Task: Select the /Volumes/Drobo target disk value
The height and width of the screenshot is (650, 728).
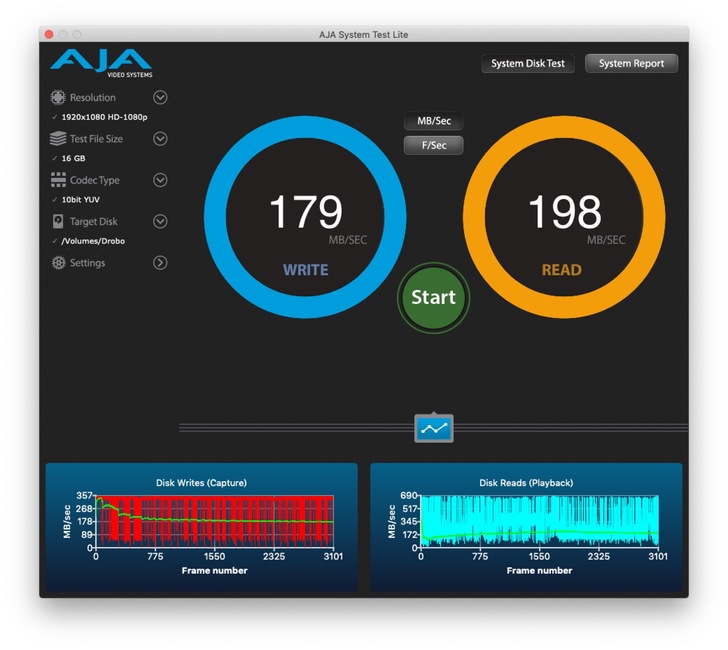Action: click(93, 241)
